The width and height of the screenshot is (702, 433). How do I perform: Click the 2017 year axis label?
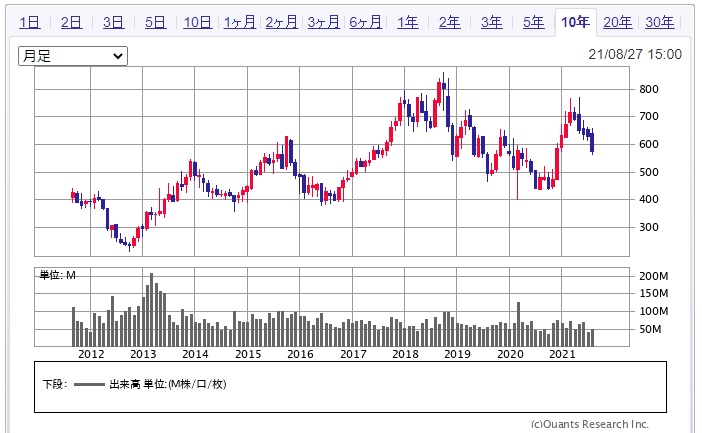pos(353,354)
